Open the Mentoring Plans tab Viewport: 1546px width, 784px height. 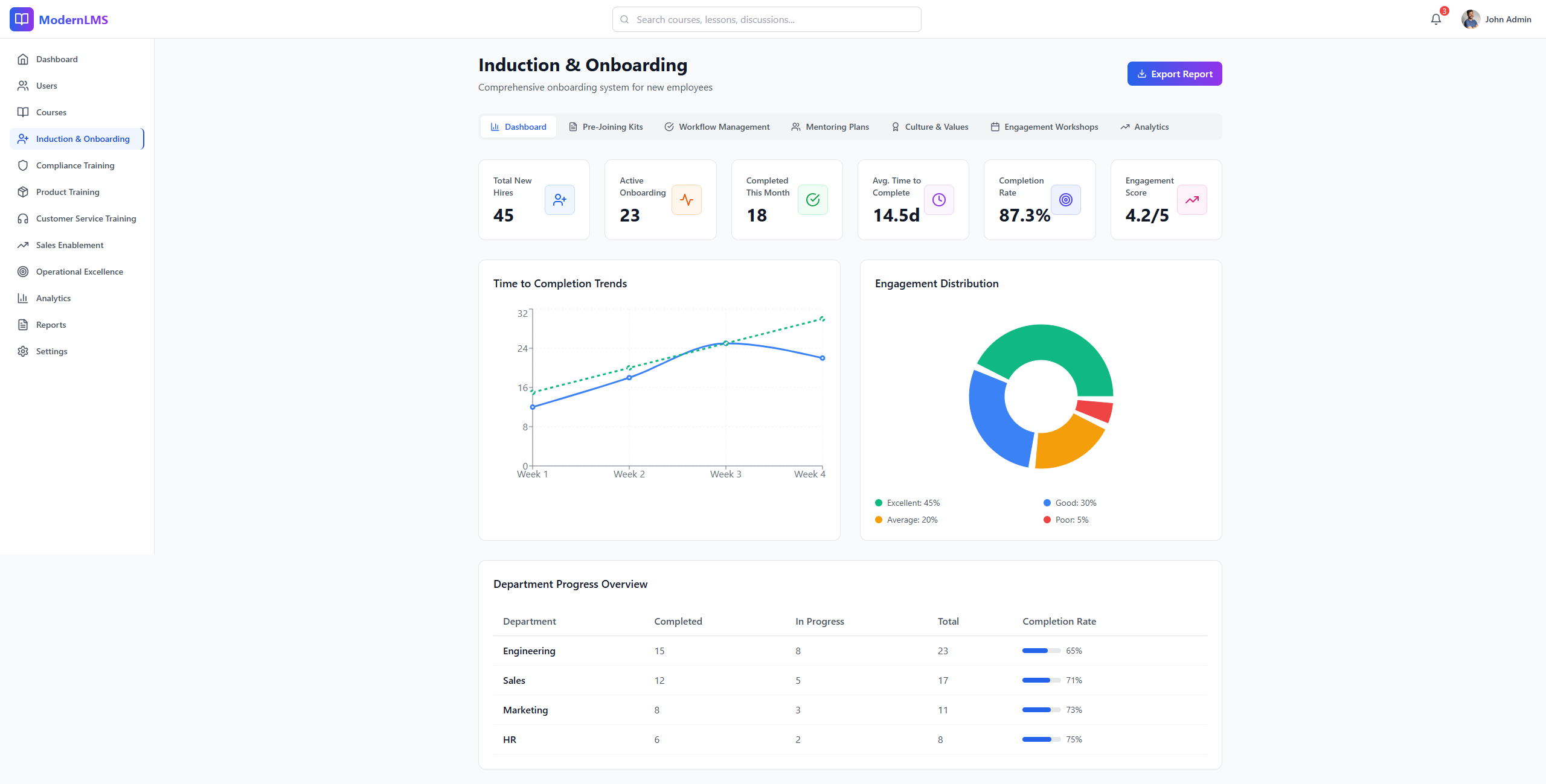tap(830, 127)
